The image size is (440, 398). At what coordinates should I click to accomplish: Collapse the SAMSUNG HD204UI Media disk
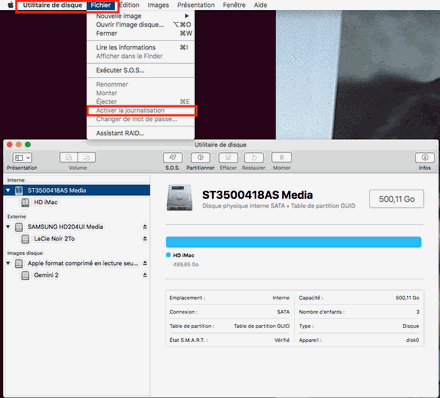tap(8, 227)
